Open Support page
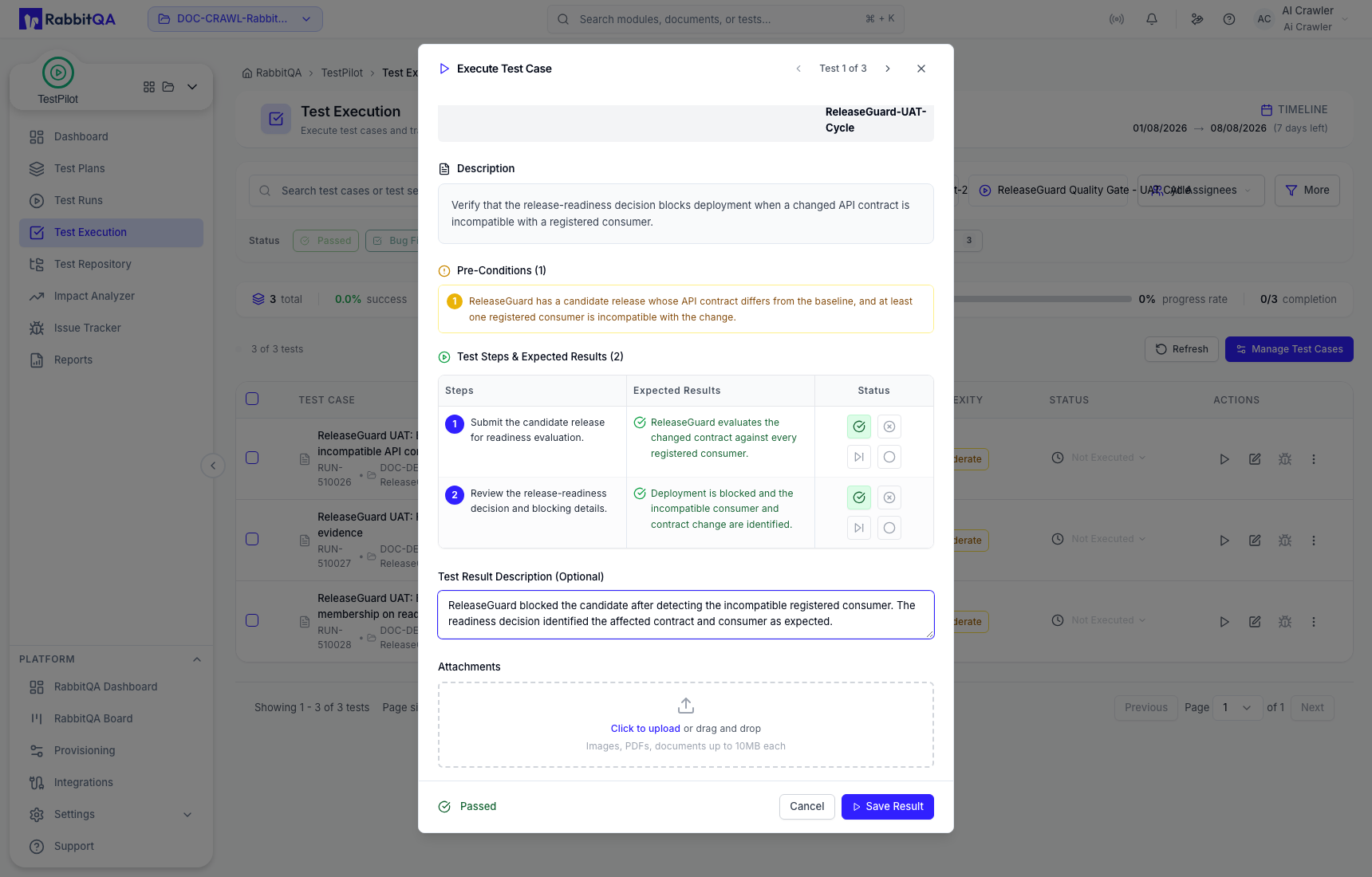This screenshot has height=877, width=1372. [x=111, y=847]
